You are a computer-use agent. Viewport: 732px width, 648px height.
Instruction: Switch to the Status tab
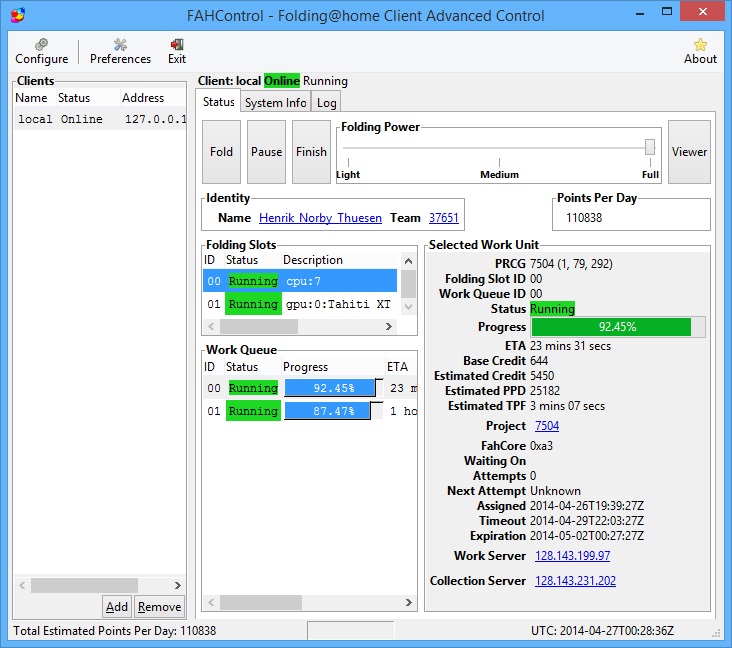[218, 102]
